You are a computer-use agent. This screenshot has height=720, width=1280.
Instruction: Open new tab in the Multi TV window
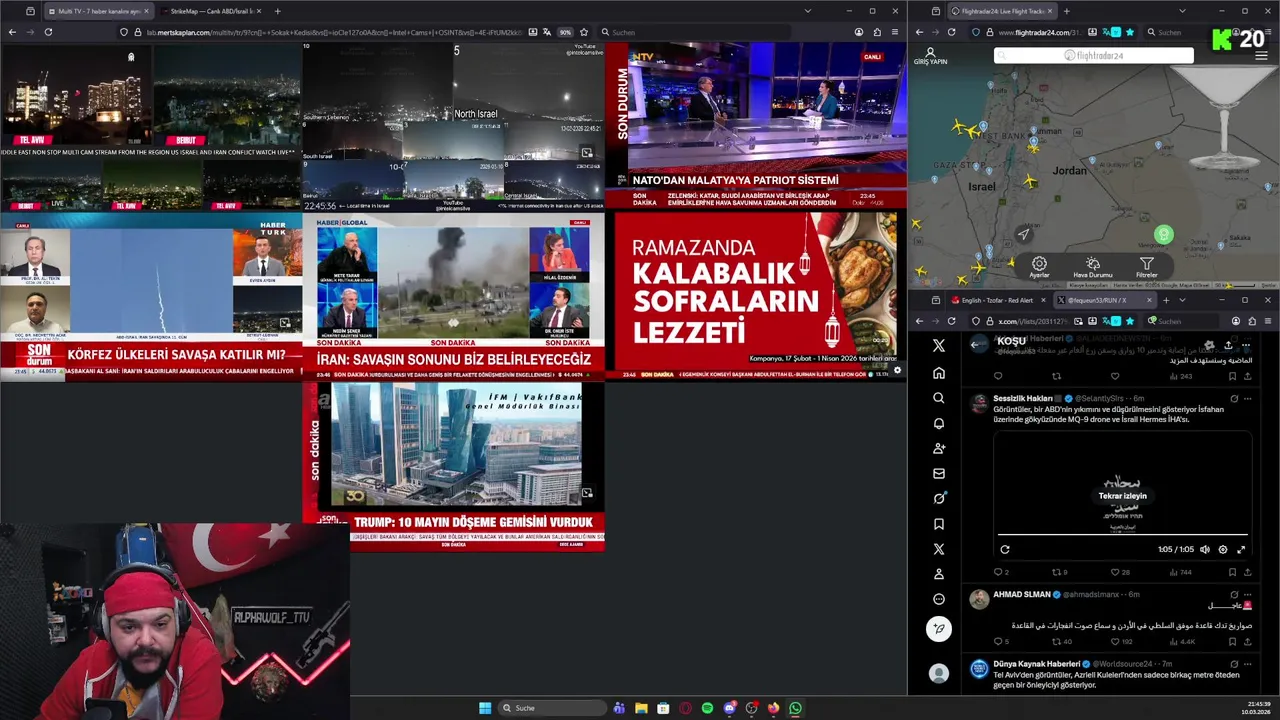[277, 11]
